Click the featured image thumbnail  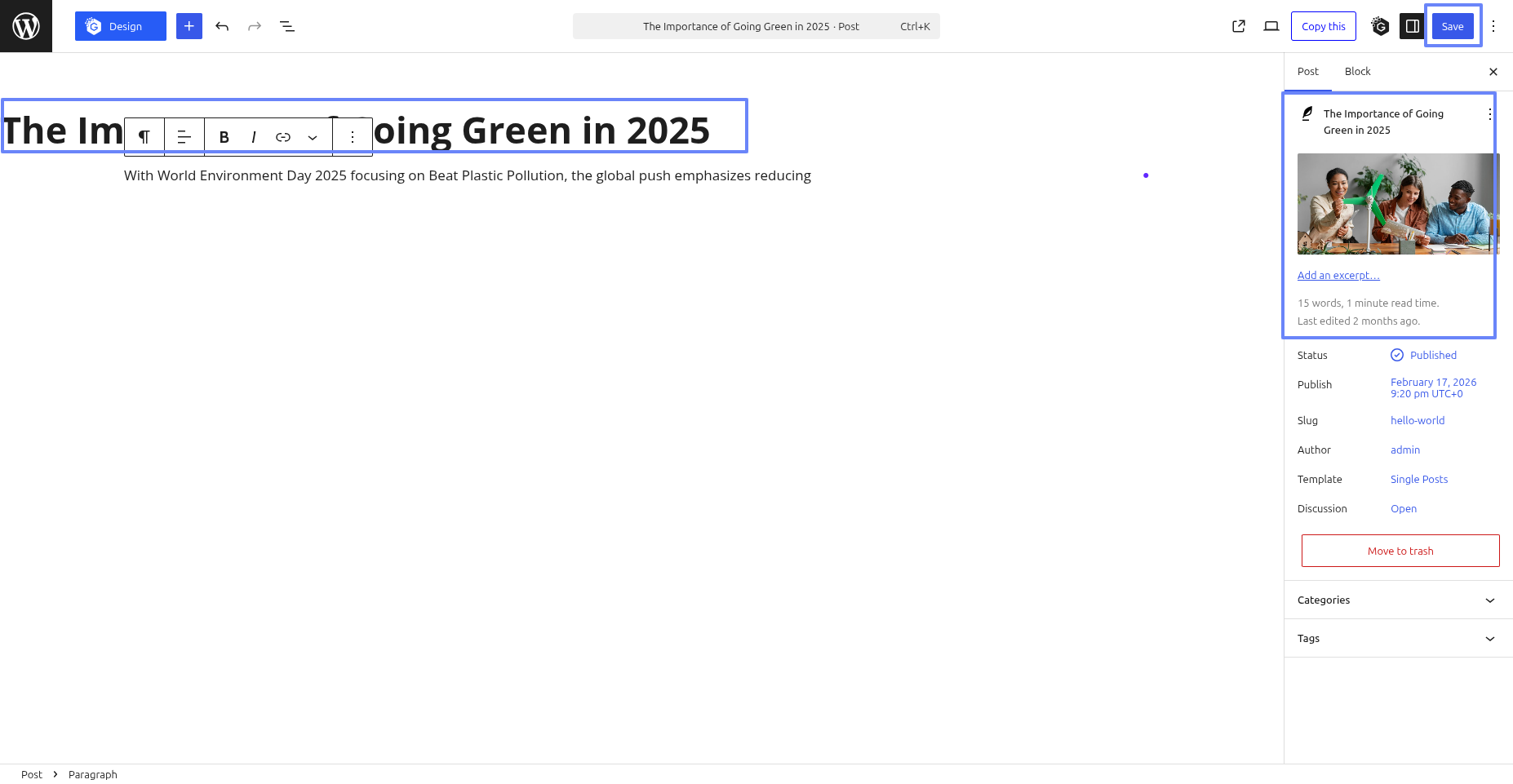(1398, 204)
